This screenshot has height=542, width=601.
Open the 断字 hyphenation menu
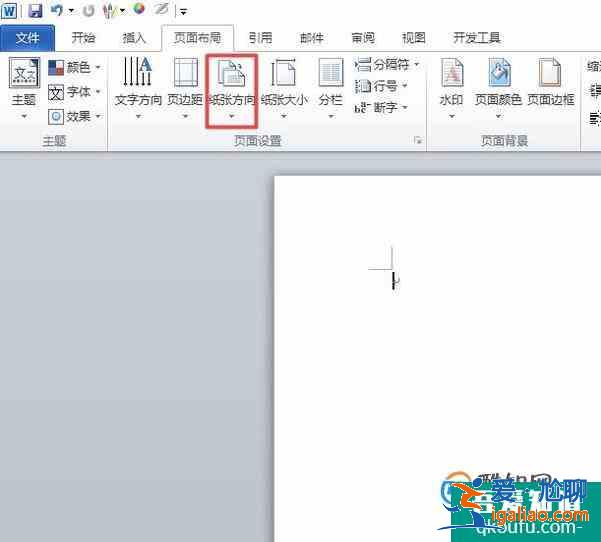click(x=381, y=108)
